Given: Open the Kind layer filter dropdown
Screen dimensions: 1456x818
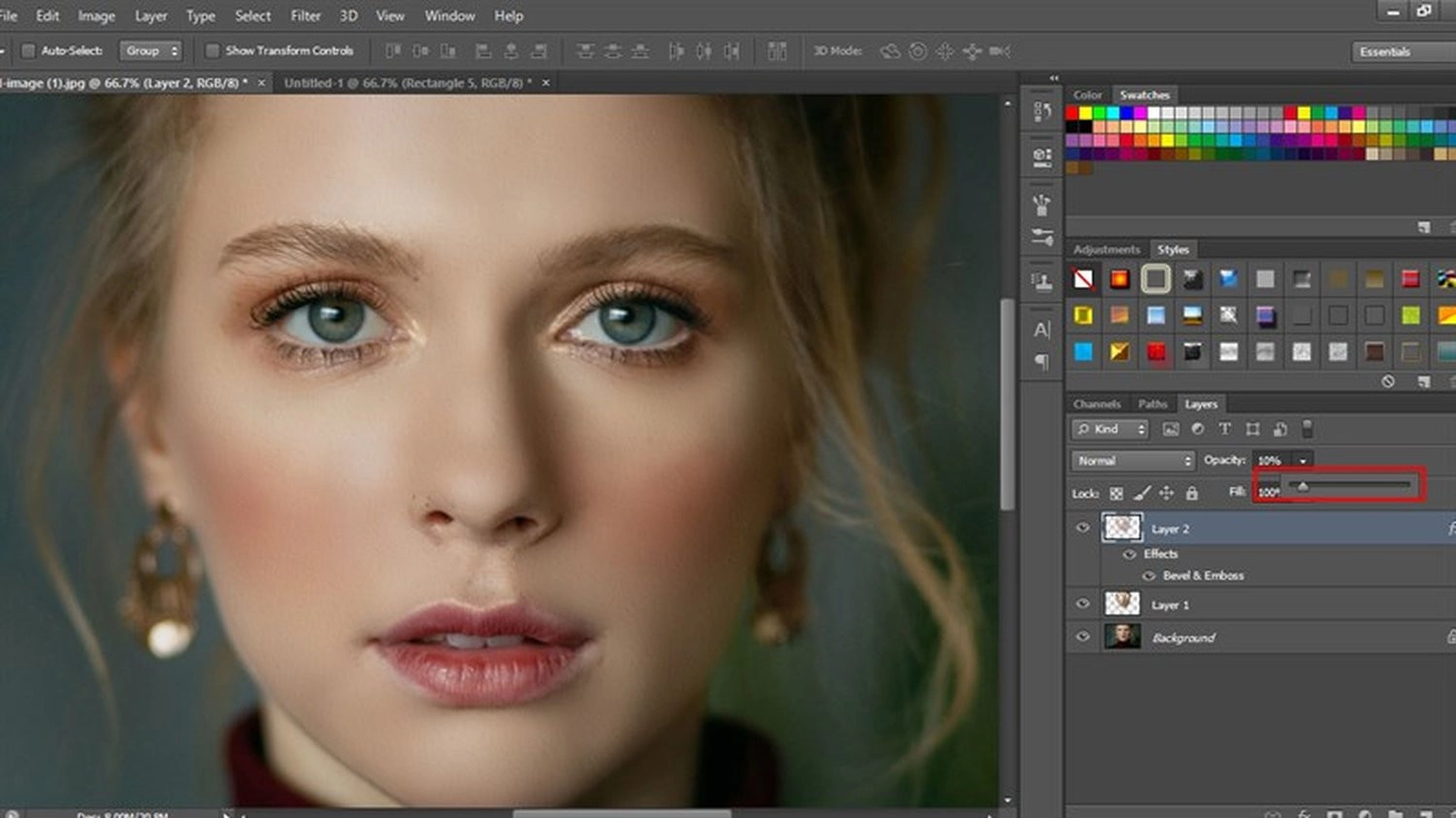Looking at the screenshot, I should 1110,429.
